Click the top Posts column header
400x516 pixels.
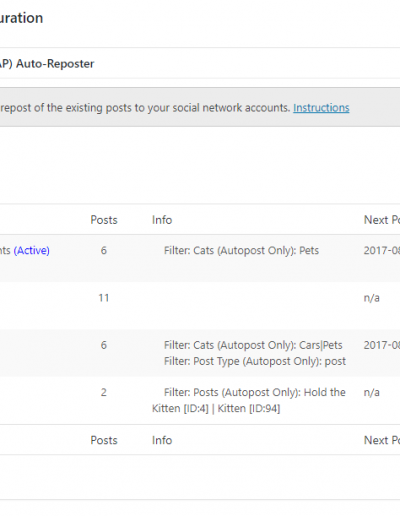104,220
